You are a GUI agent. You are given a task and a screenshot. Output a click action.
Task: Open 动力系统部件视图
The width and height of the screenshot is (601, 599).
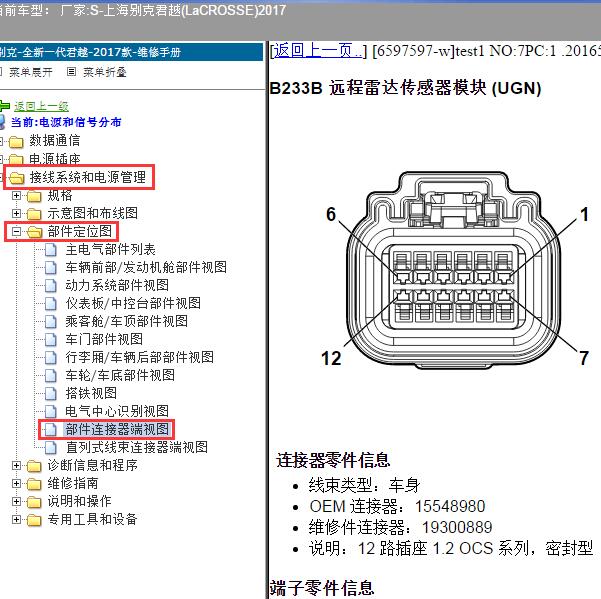tap(117, 285)
